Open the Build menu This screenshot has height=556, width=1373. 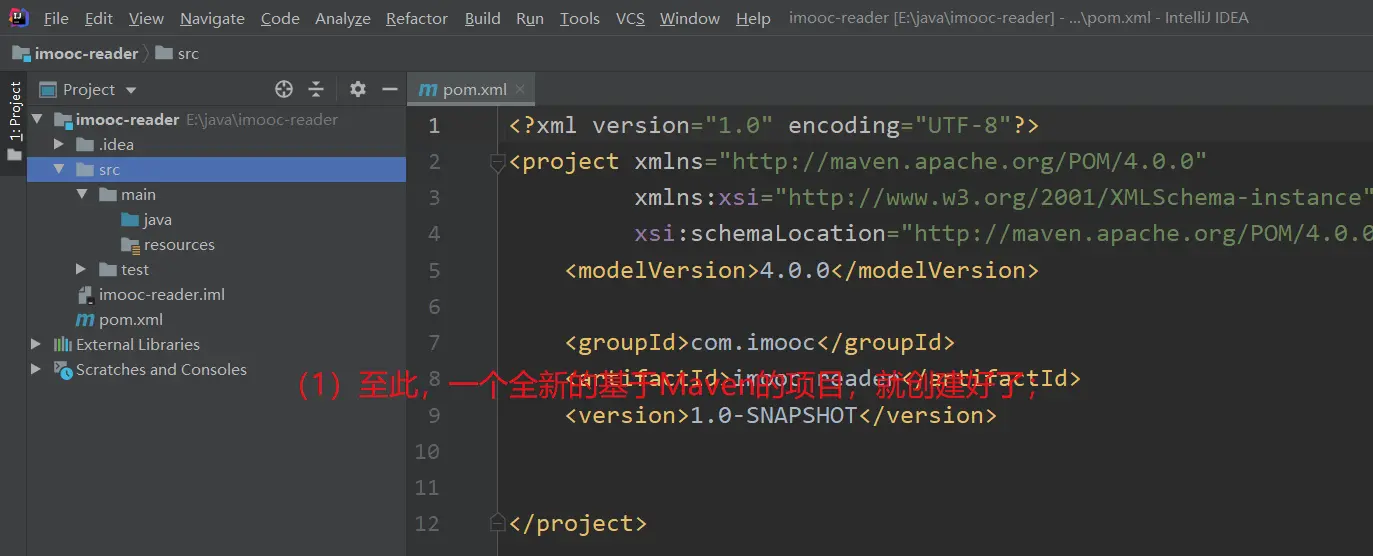coord(483,18)
